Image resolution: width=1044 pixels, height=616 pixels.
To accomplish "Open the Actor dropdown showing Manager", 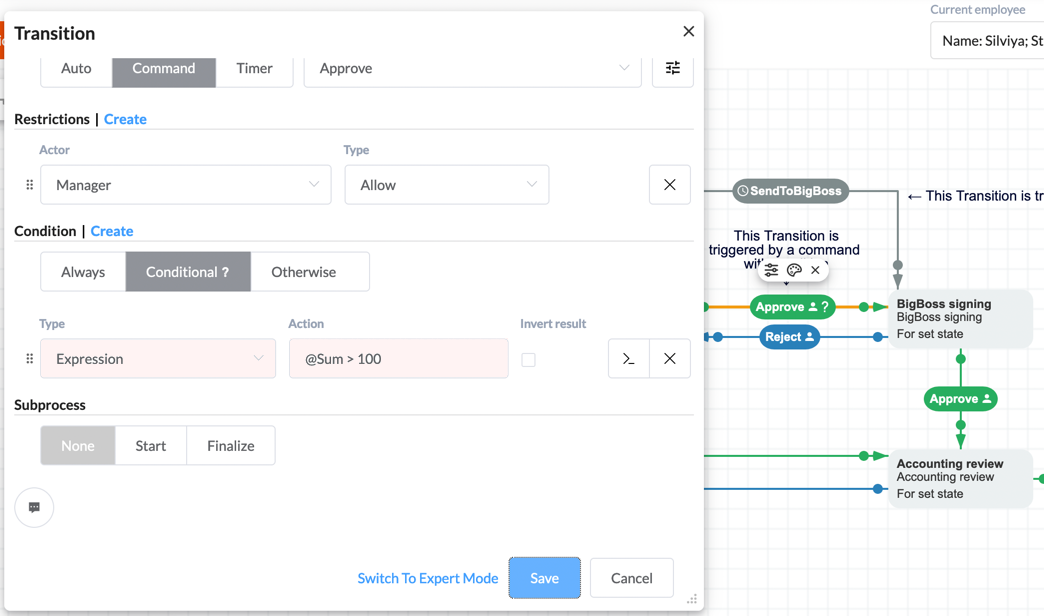I will [185, 184].
